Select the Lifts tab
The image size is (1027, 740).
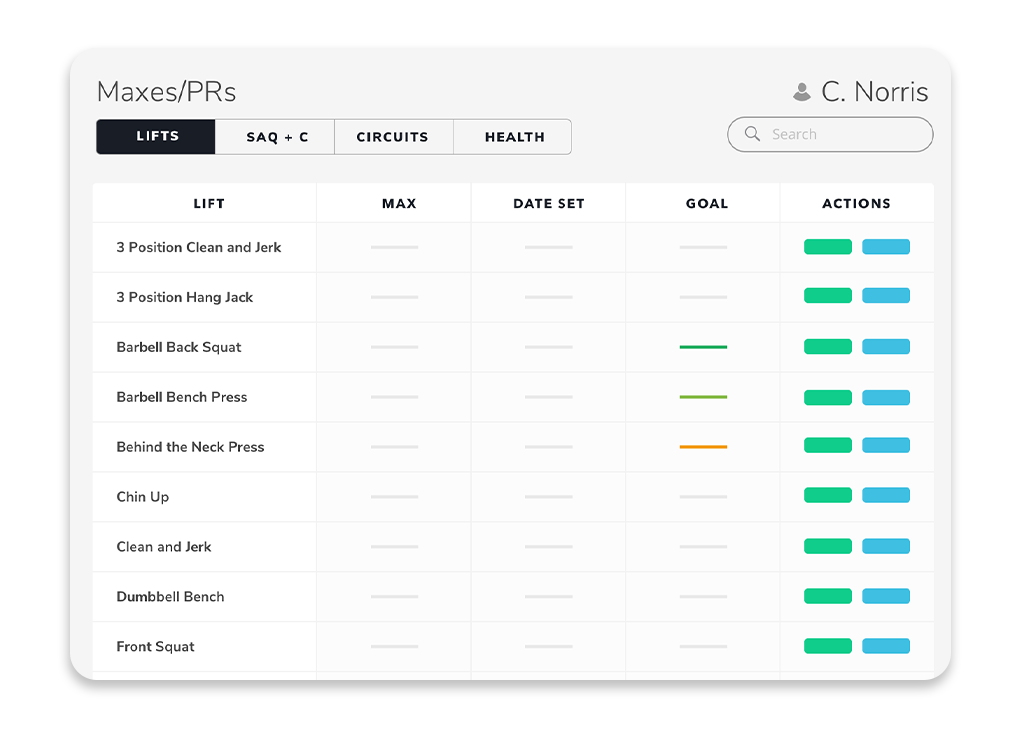pos(157,137)
